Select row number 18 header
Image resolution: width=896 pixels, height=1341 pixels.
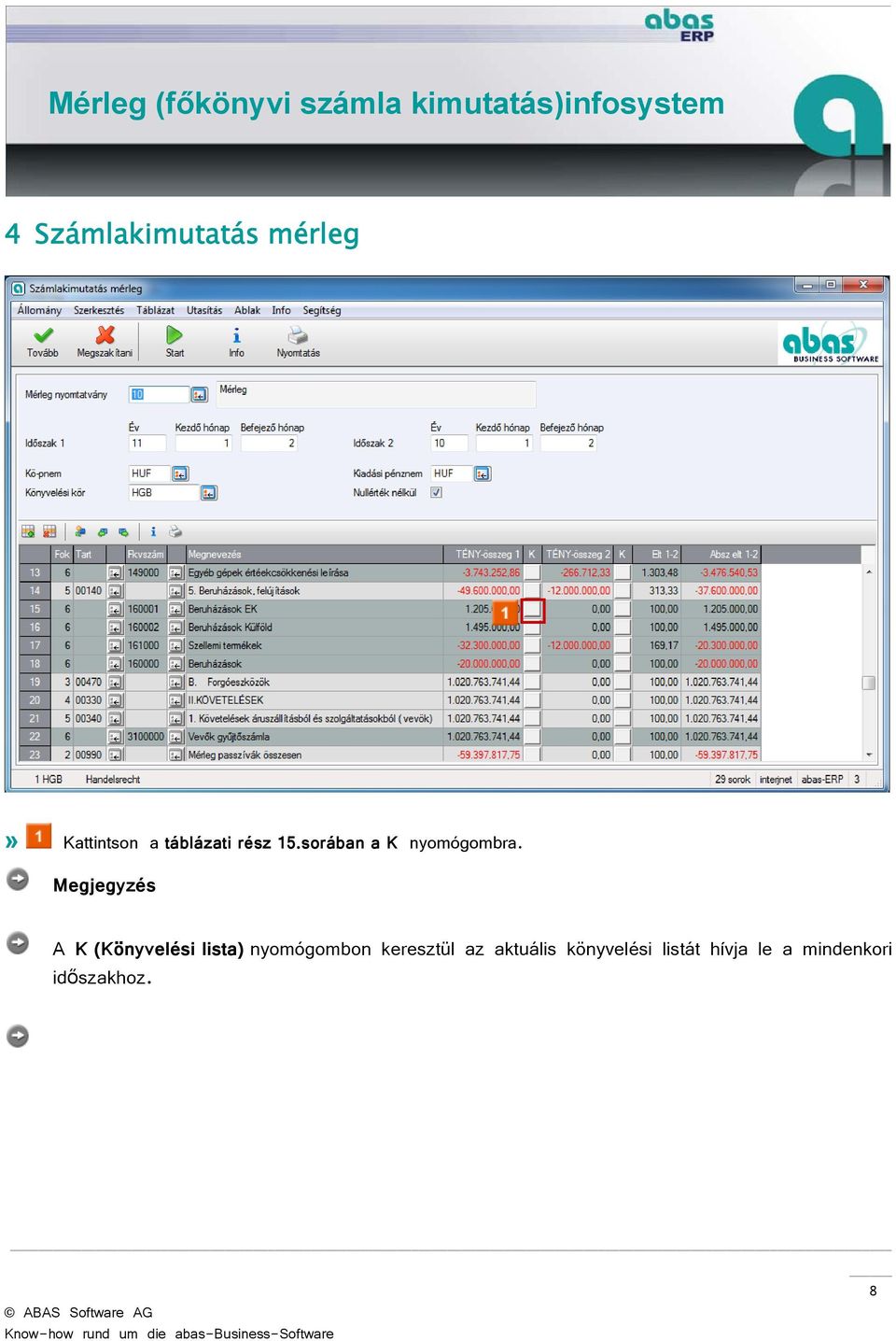[35, 664]
